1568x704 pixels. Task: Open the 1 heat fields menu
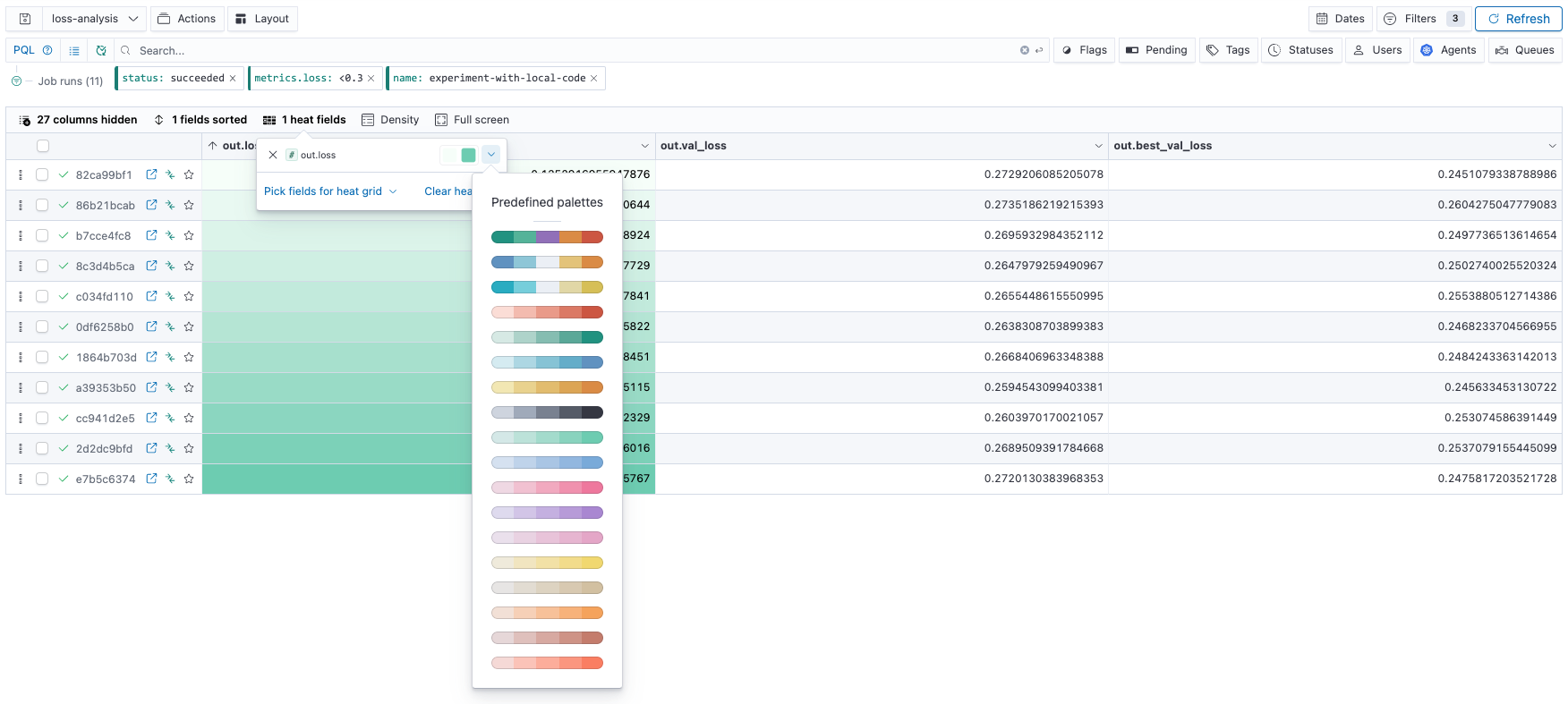[x=304, y=120]
